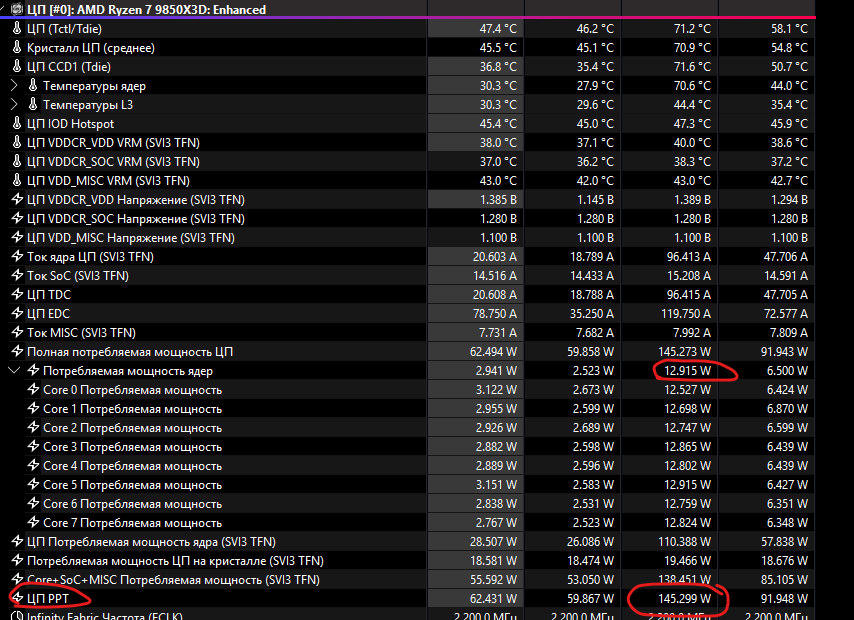Viewport: 854px width, 620px height.
Task: Collapse the Потребляемая мощность ядер group
Action: [14, 371]
